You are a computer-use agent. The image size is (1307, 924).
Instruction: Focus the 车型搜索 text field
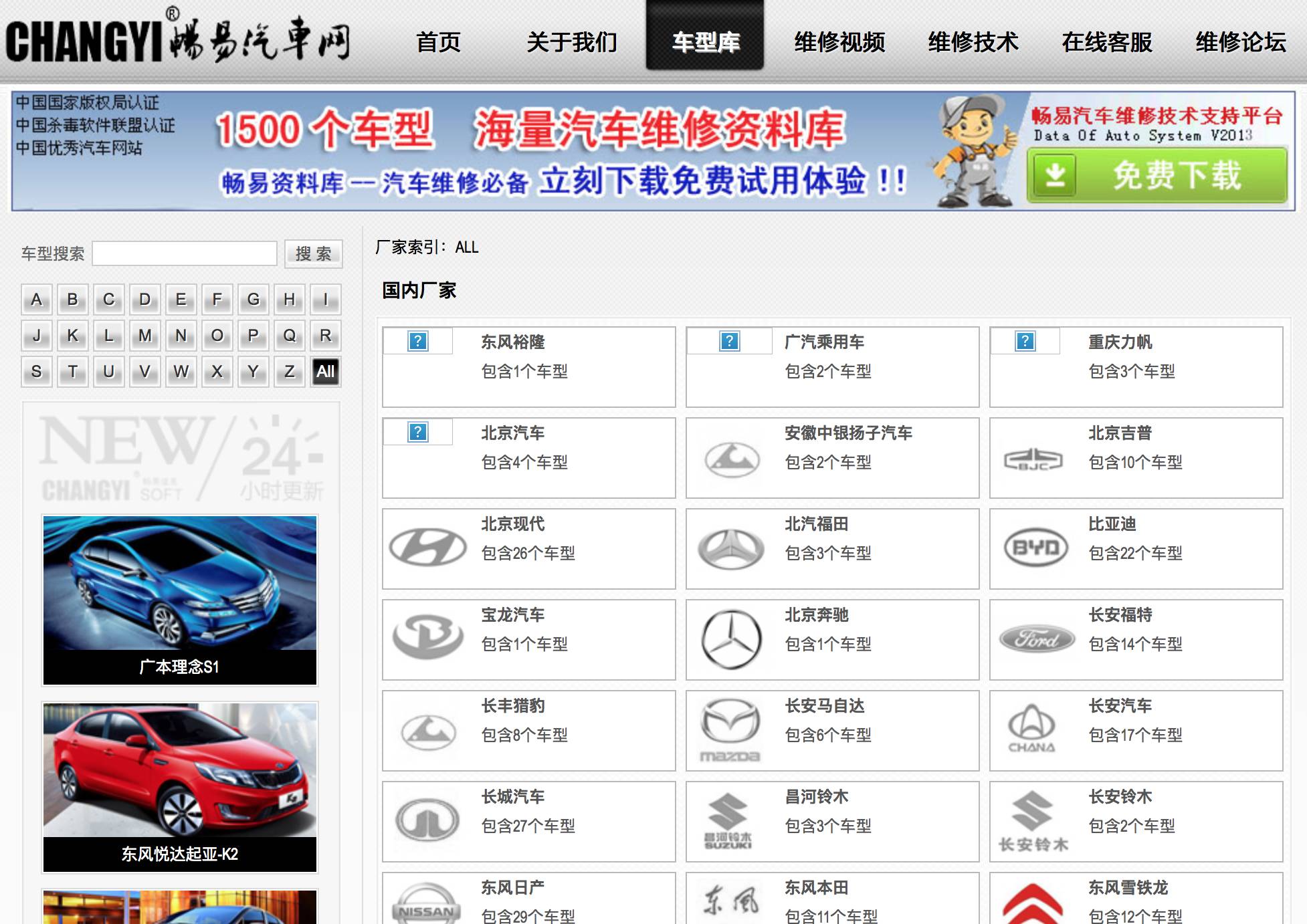coord(185,254)
